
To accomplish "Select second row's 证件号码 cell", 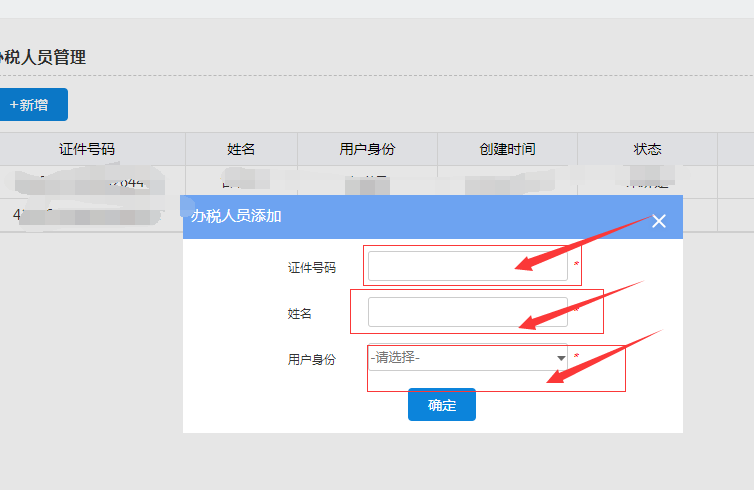I will pyautogui.click(x=87, y=214).
